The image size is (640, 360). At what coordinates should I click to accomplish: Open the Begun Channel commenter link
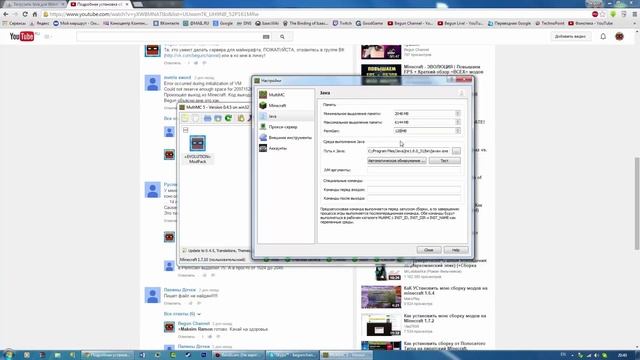click(193, 323)
